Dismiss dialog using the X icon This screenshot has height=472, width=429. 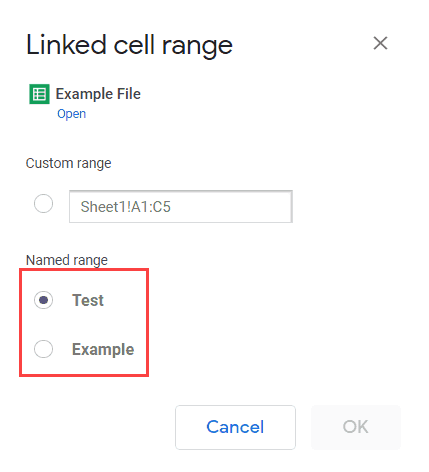pyautogui.click(x=380, y=43)
